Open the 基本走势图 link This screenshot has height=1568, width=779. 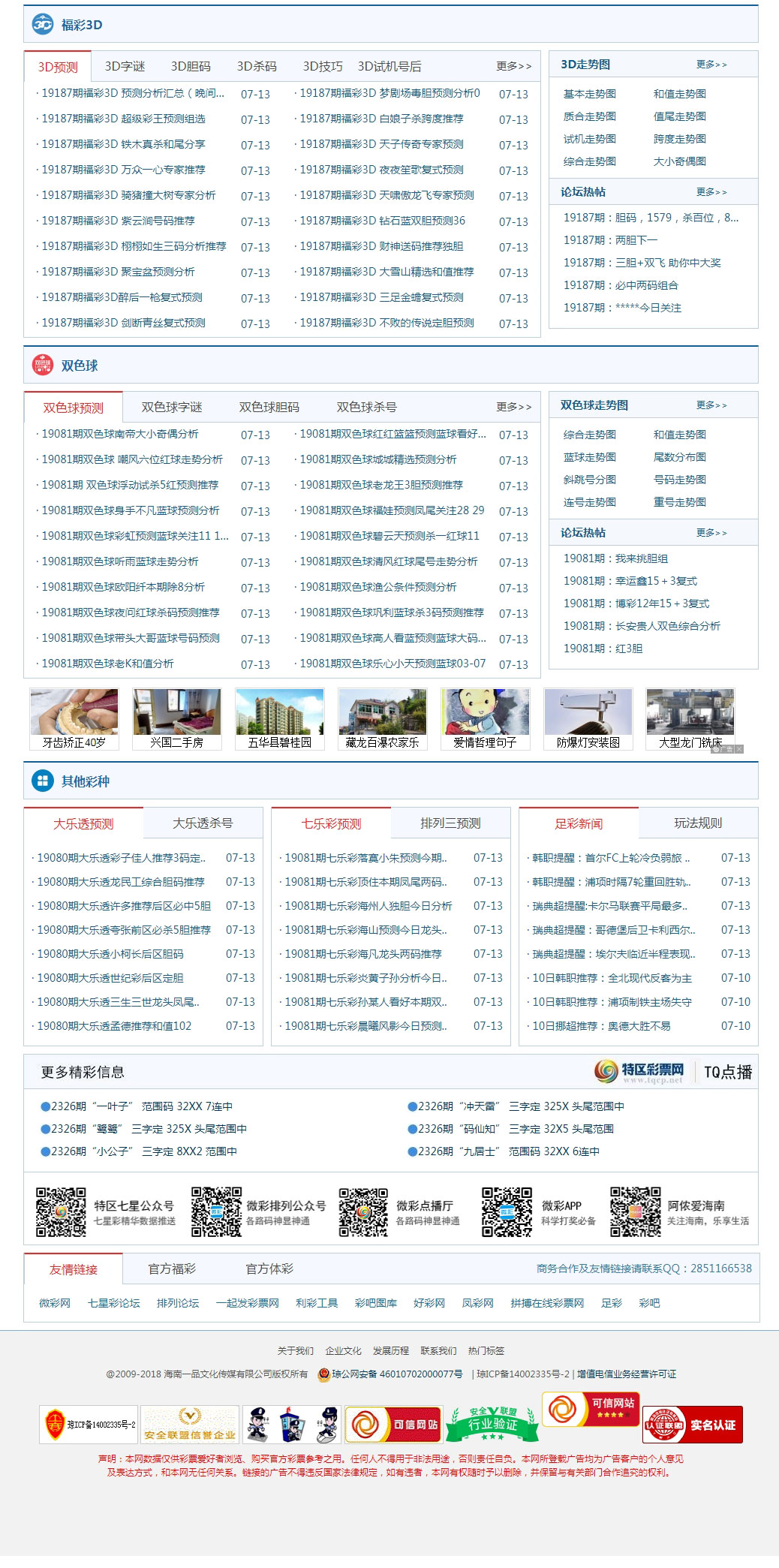click(x=589, y=94)
